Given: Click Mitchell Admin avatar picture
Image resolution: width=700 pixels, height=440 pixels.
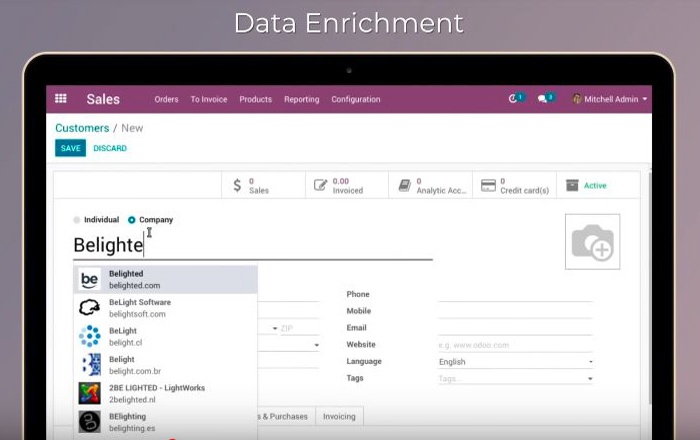Looking at the screenshot, I should tap(577, 99).
